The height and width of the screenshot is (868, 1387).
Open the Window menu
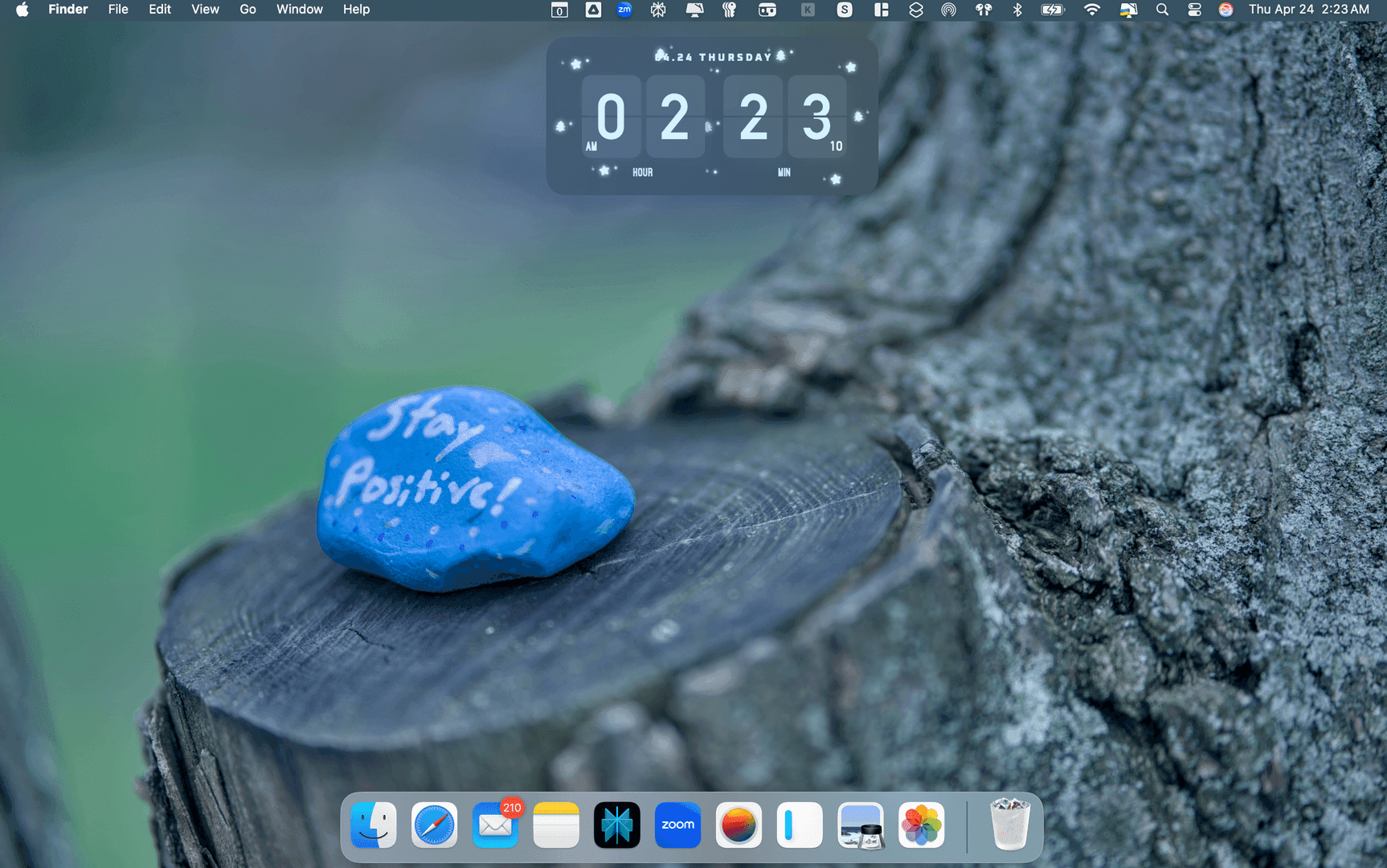click(299, 10)
